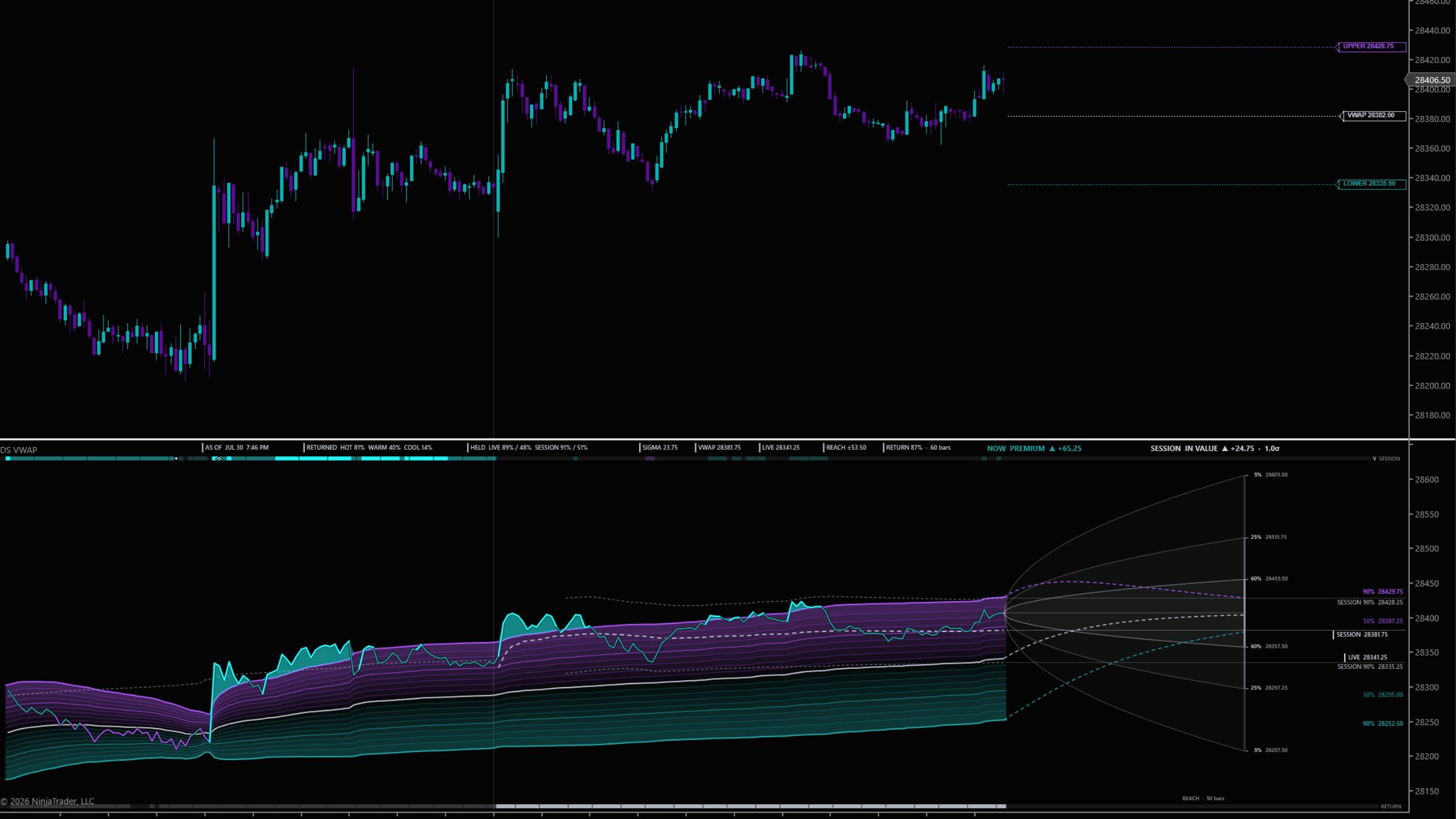This screenshot has width=1456, height=819.
Task: Click the REACH · 50 bars label
Action: click(1203, 799)
